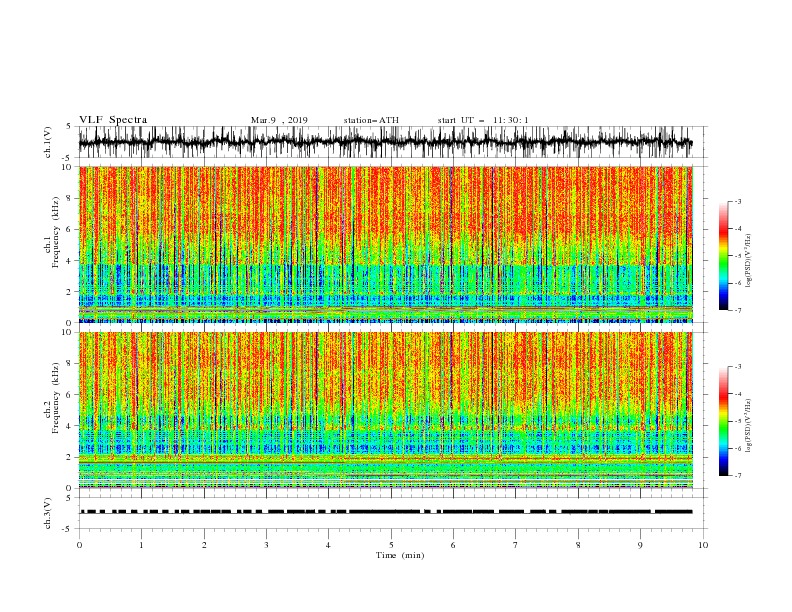Click the "ch.3(V)" axis label

click(x=48, y=513)
